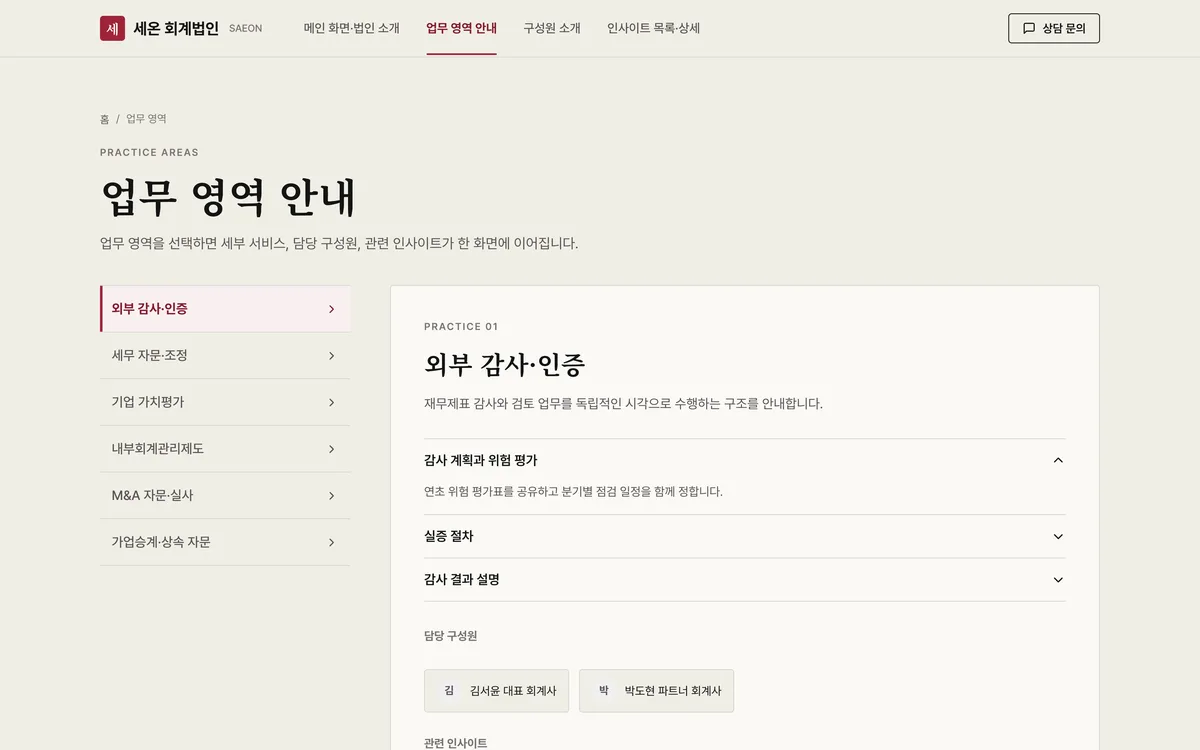Click chevron beside M&A 자문·실사
Image resolution: width=1200 pixels, height=750 pixels.
[x=332, y=496]
